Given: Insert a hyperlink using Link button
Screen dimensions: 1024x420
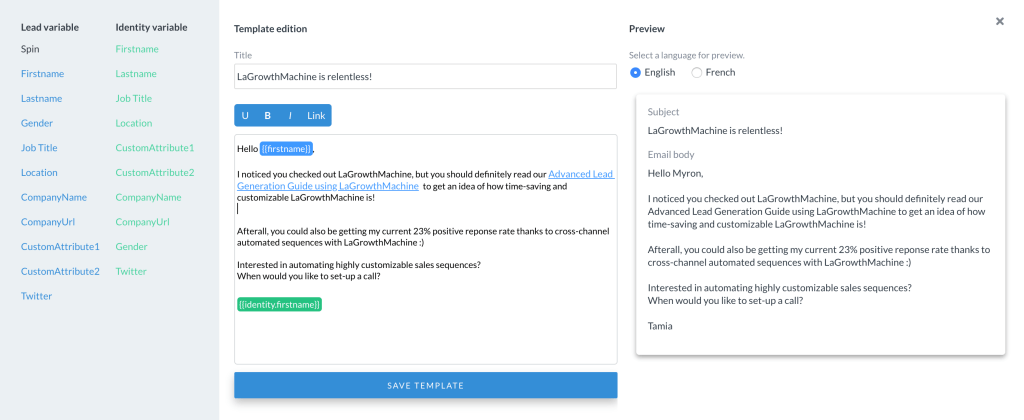Looking at the screenshot, I should (316, 116).
